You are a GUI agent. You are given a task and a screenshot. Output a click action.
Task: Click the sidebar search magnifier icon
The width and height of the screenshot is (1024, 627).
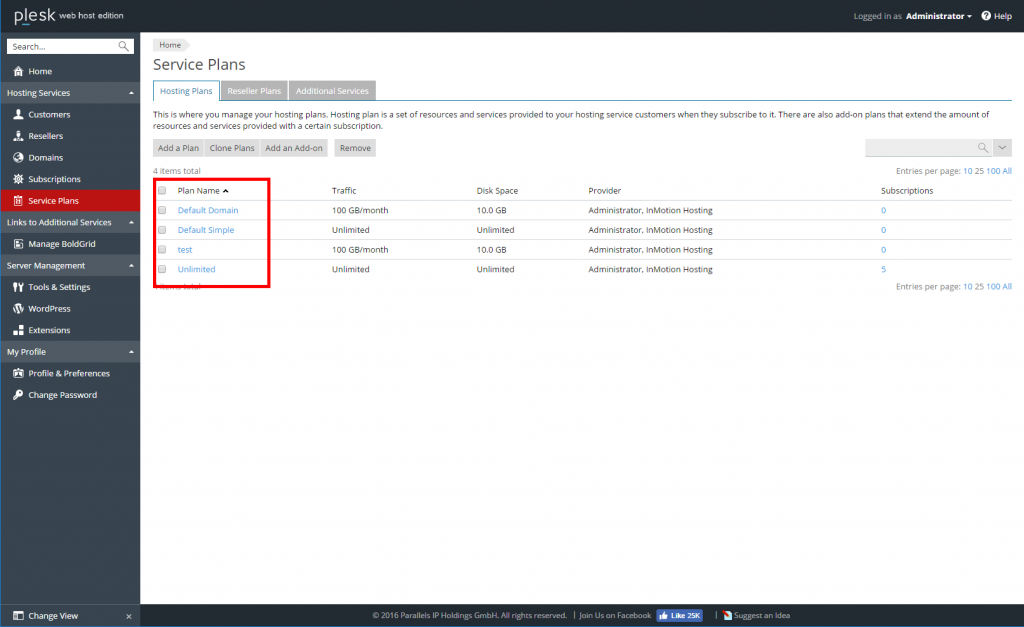tap(123, 46)
